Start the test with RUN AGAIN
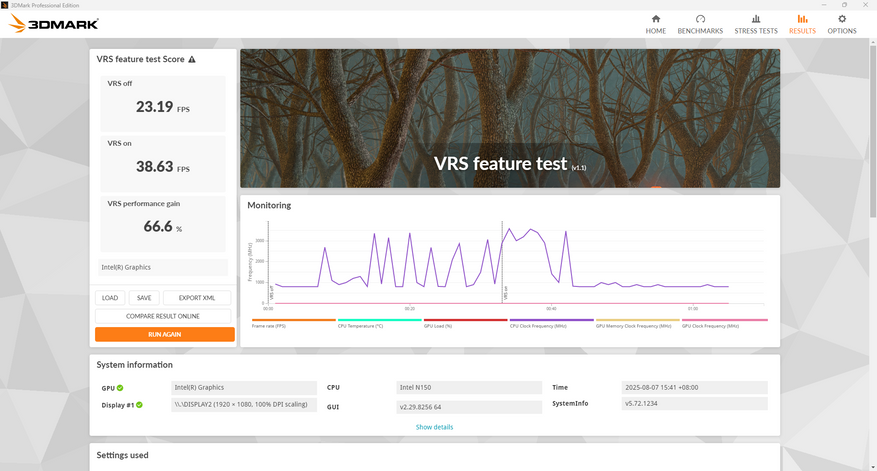The height and width of the screenshot is (471, 877). click(x=164, y=335)
